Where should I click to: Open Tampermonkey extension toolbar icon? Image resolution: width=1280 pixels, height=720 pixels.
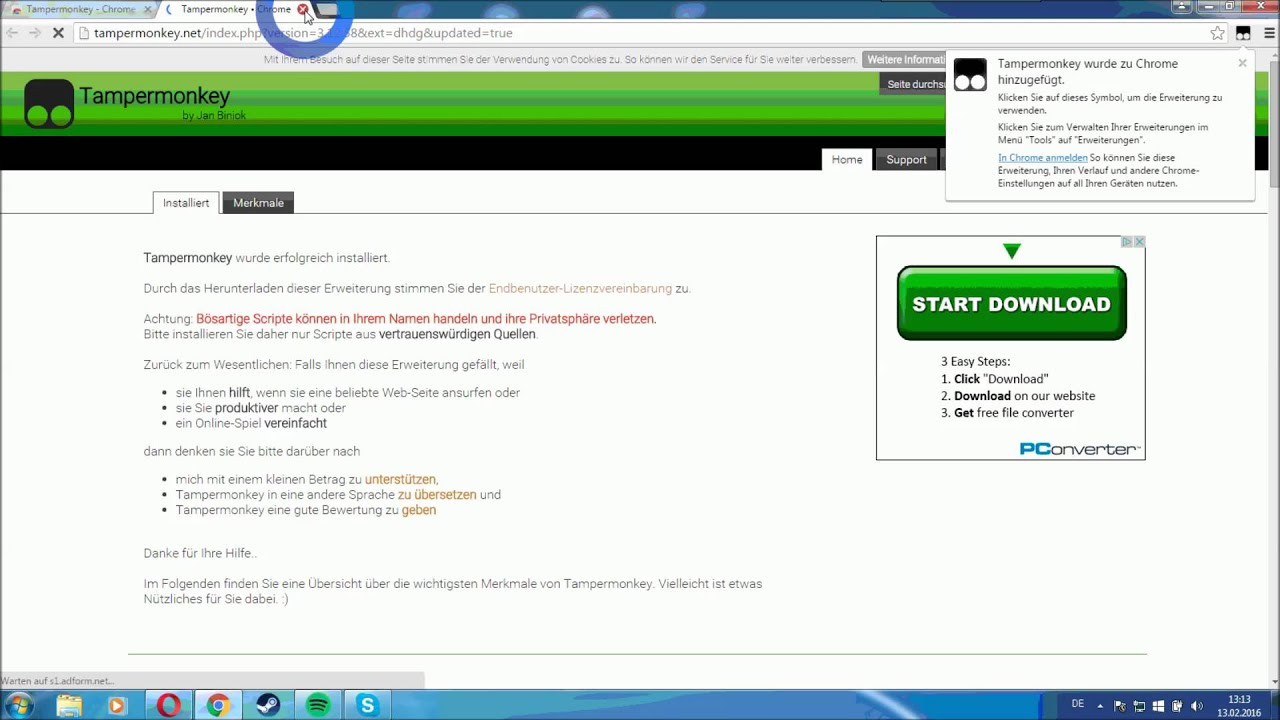tap(1243, 33)
